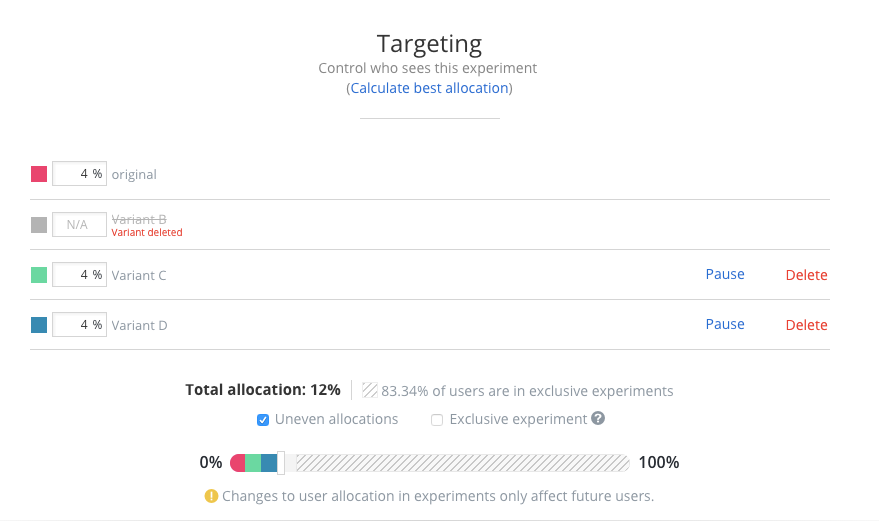
Task: Click the Variant C percent input field
Action: tap(79, 275)
